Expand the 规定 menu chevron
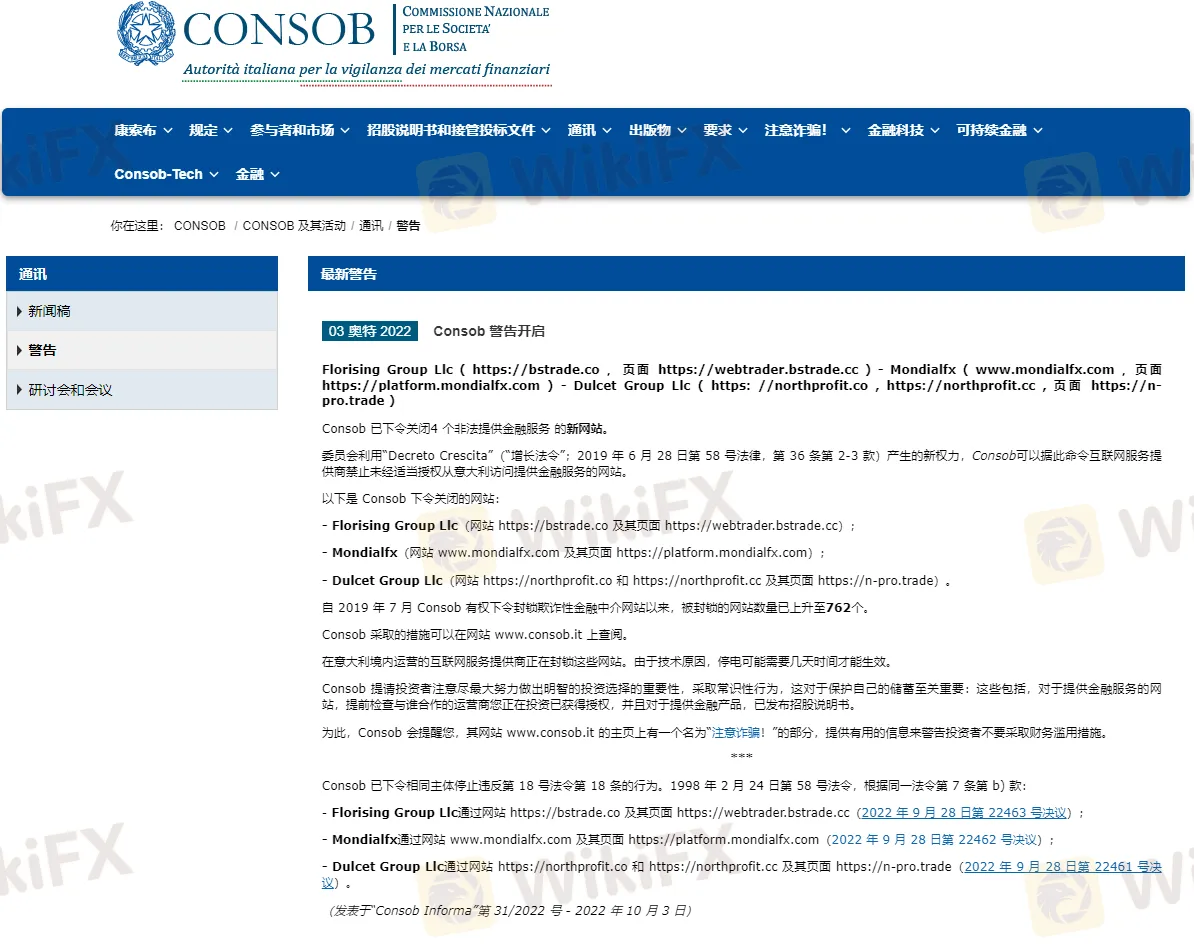This screenshot has height=945, width=1194. 228,131
